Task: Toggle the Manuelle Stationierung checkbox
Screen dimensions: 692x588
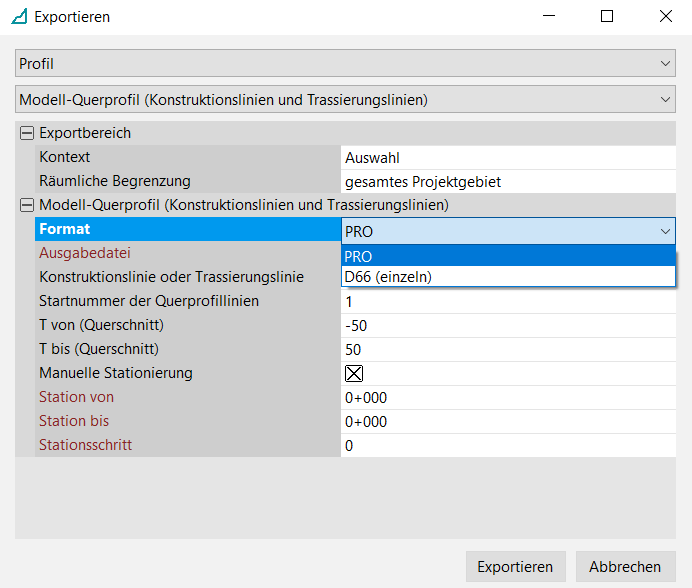Action: [x=354, y=374]
